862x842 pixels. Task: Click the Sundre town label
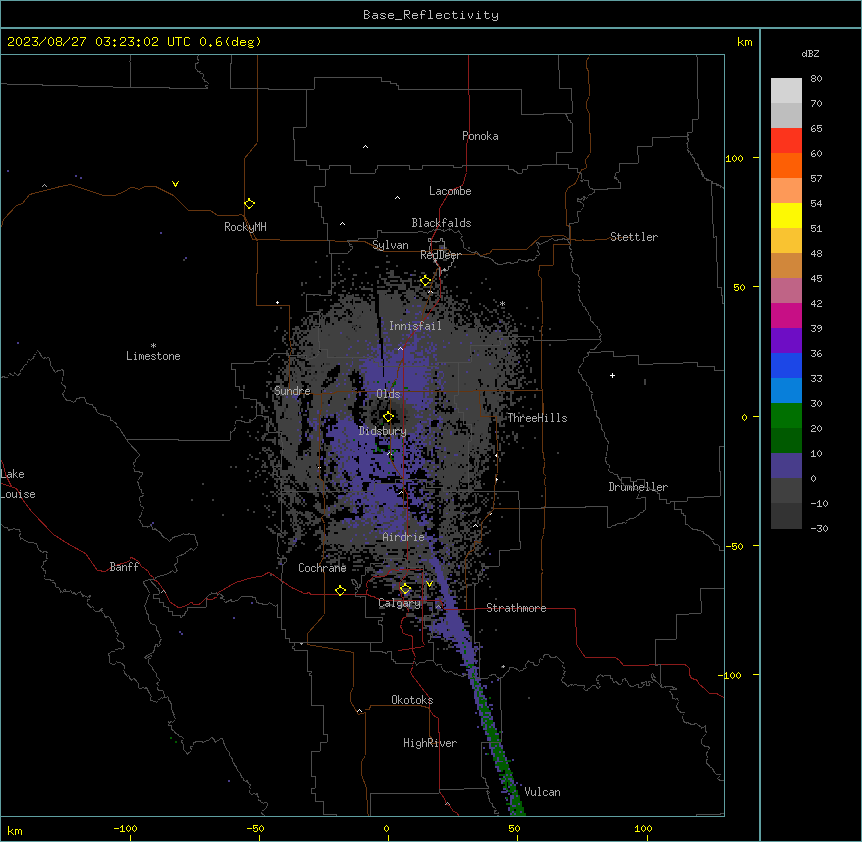click(x=292, y=391)
